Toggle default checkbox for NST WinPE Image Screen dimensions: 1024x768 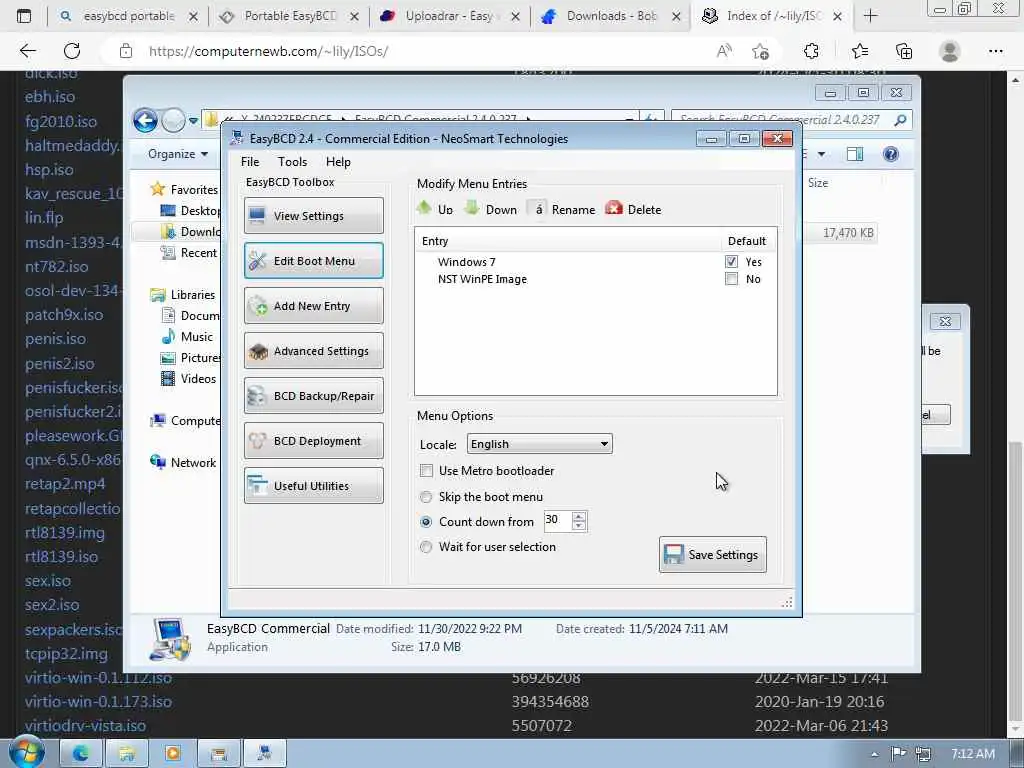[x=731, y=279]
